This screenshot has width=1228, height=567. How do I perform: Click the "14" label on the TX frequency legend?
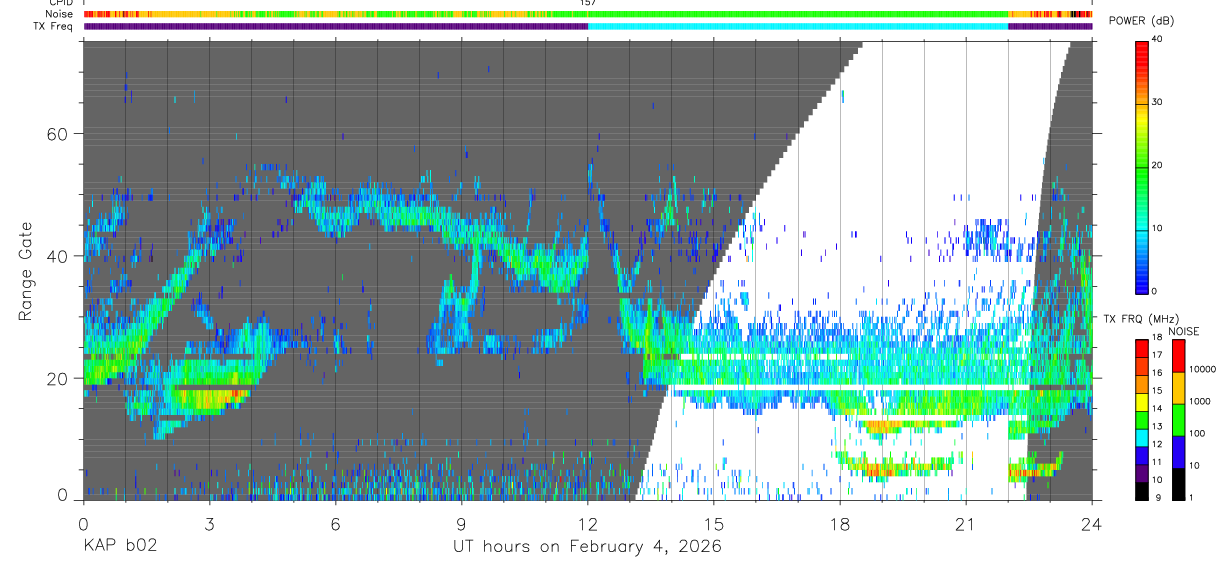[x=1157, y=409]
